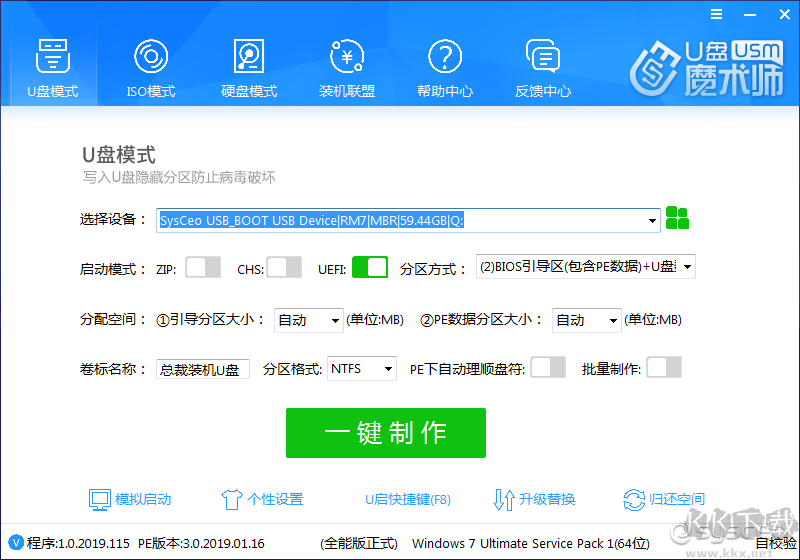Viewport: 800px width, 560px height.
Task: Click the U启快捷键(F8) link
Action: pyautogui.click(x=407, y=499)
